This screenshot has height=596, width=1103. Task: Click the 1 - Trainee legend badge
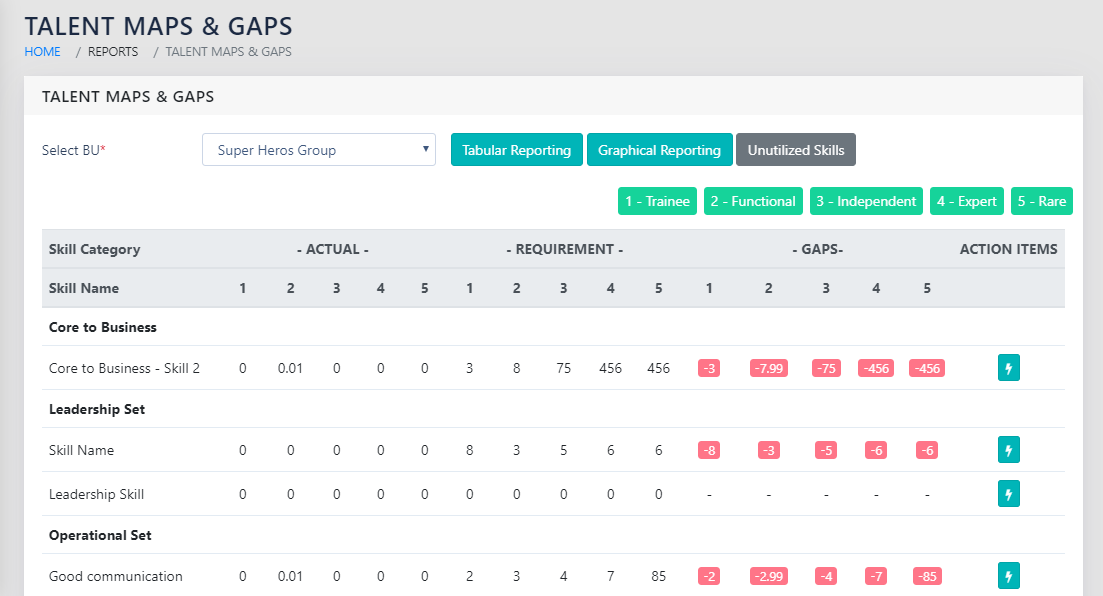tap(657, 201)
